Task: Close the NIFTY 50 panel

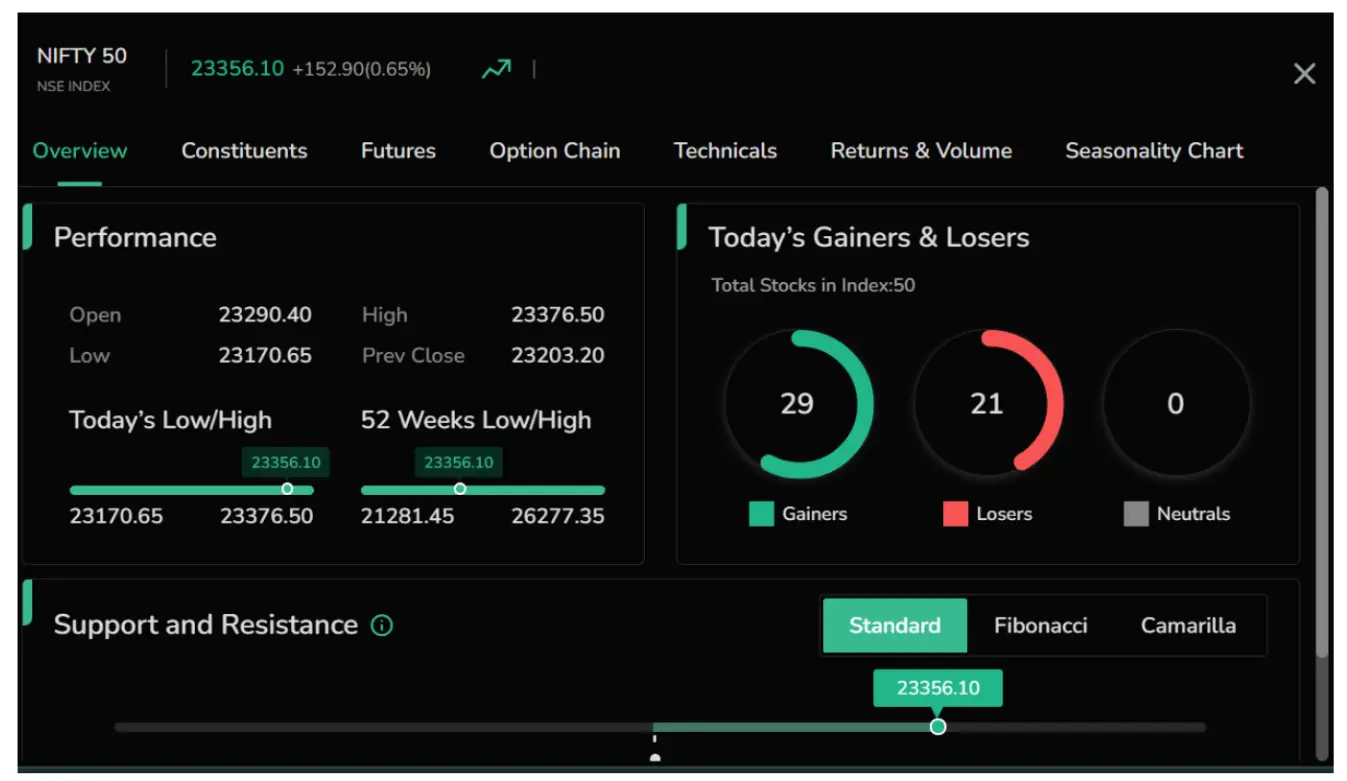Action: (1304, 73)
